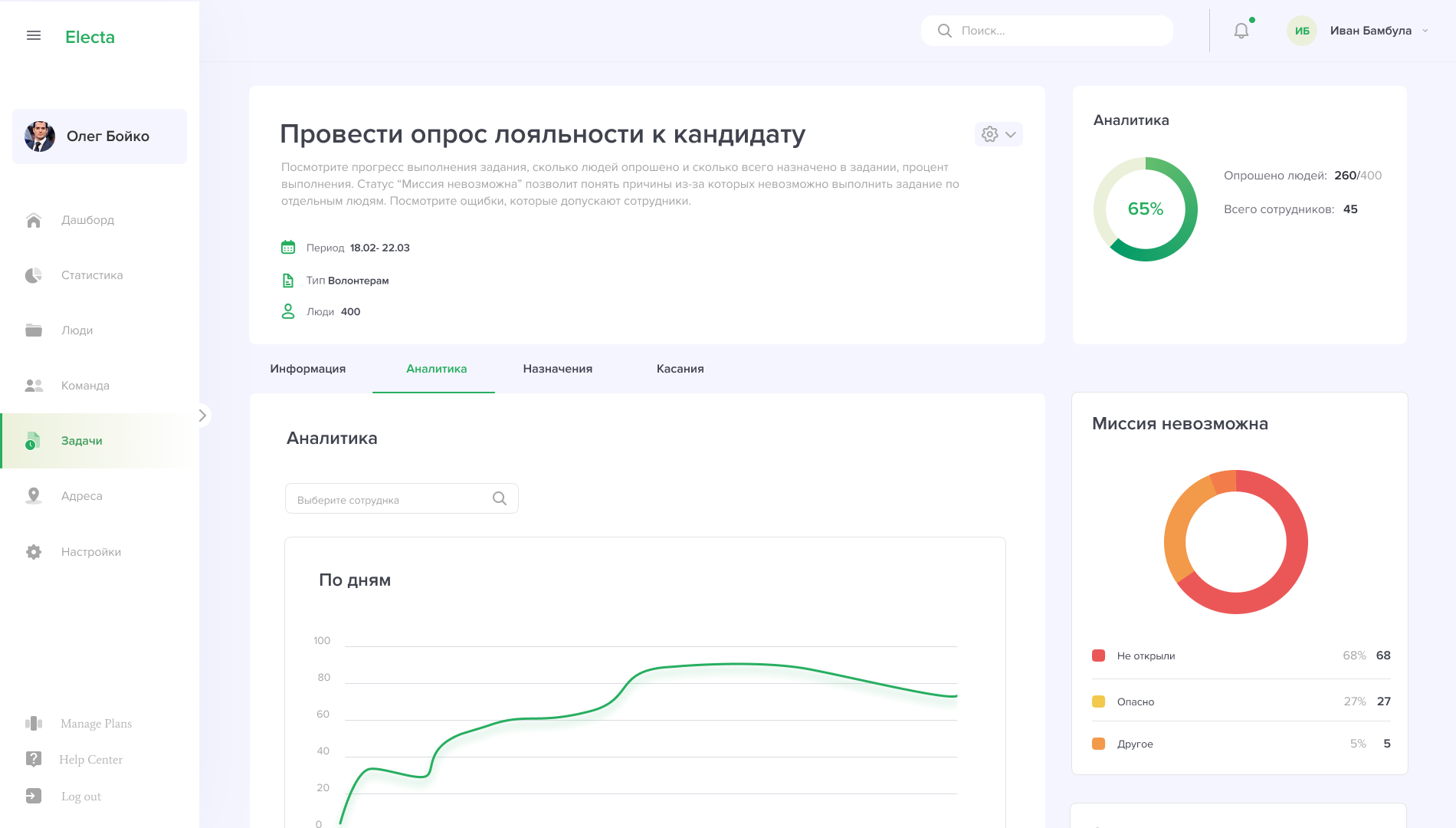
Task: Collapse the sidebar with chevron arrow
Action: (x=202, y=416)
